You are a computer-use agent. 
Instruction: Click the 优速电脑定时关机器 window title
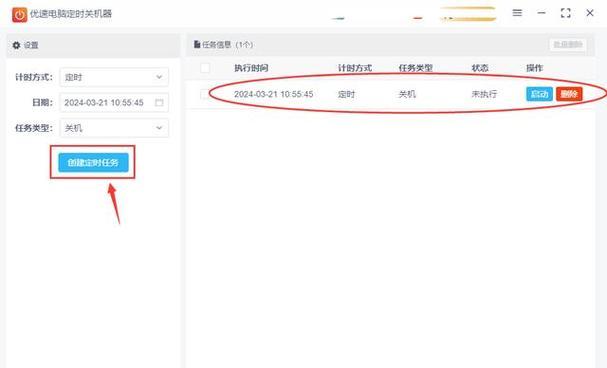point(71,14)
